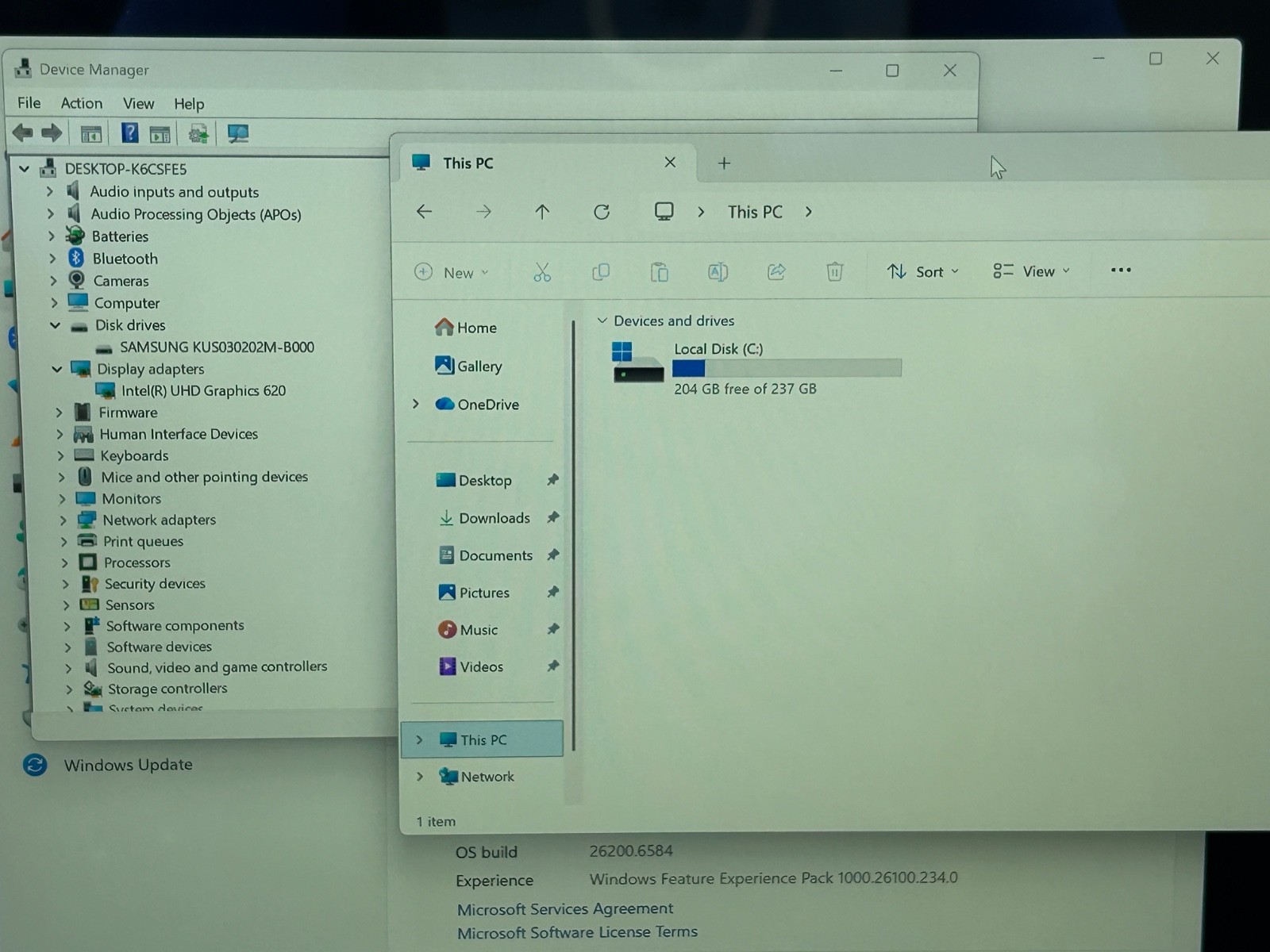Click the Delete trash icon in toolbar
Screen dimensions: 1270x952
[834, 271]
